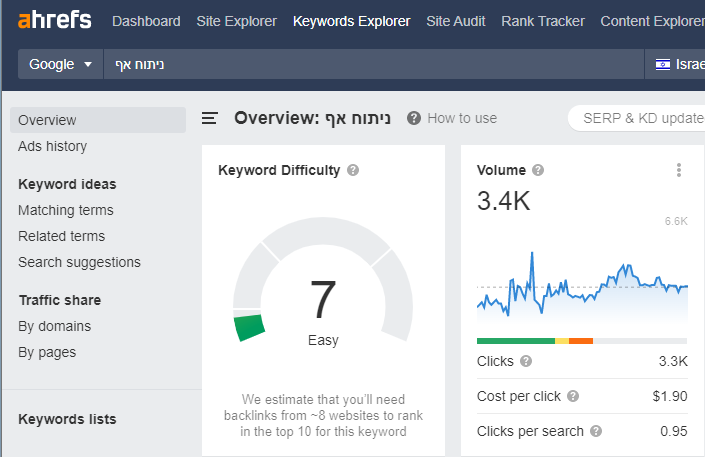Image resolution: width=705 pixels, height=457 pixels.
Task: Click the keyword search input field
Action: (x=374, y=64)
